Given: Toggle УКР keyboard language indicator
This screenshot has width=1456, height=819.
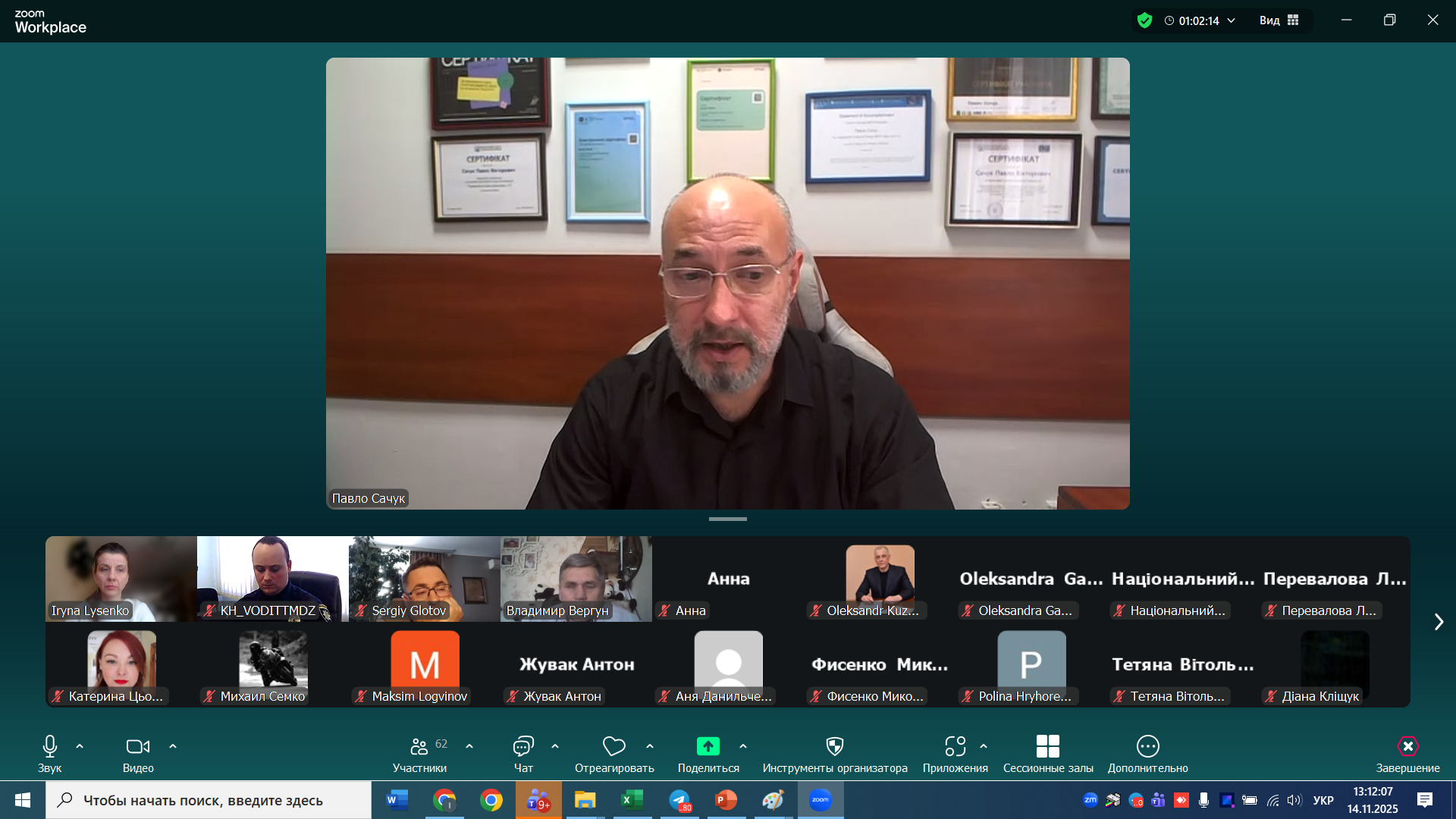Looking at the screenshot, I should tap(1323, 800).
